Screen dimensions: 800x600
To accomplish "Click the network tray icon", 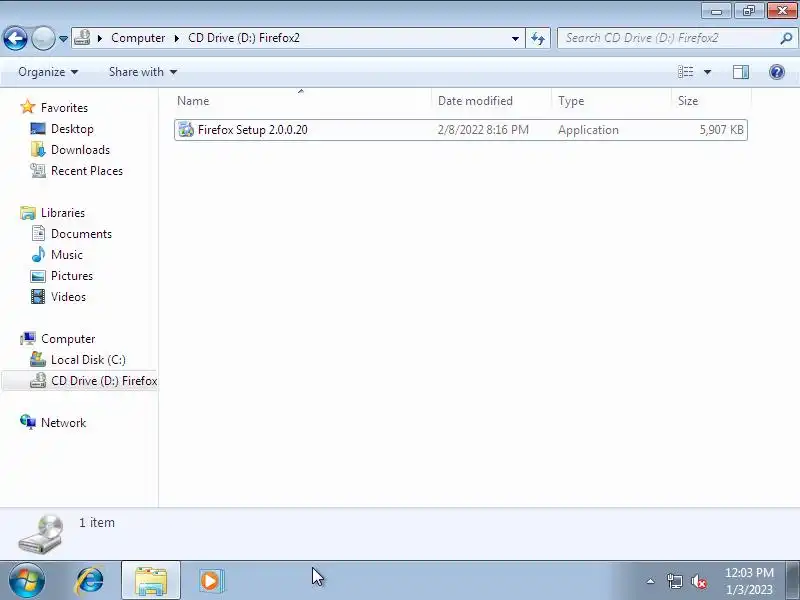I will point(674,581).
